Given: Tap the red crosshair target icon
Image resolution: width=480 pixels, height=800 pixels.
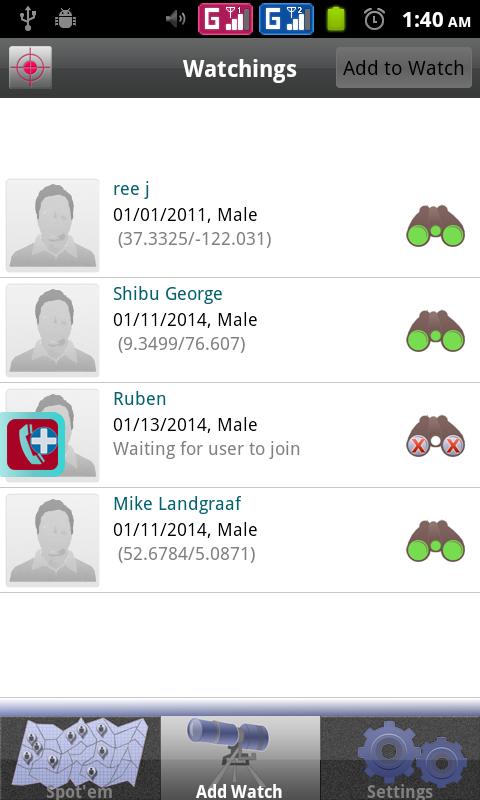Looking at the screenshot, I should [30, 67].
